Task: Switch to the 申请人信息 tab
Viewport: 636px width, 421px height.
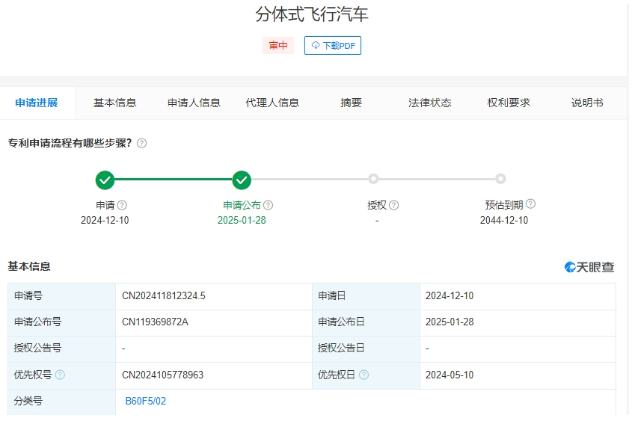Action: coord(193,103)
